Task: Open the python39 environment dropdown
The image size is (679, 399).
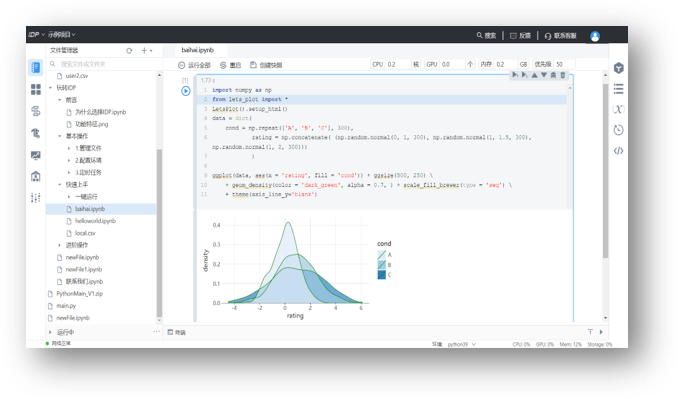Action: pos(462,344)
